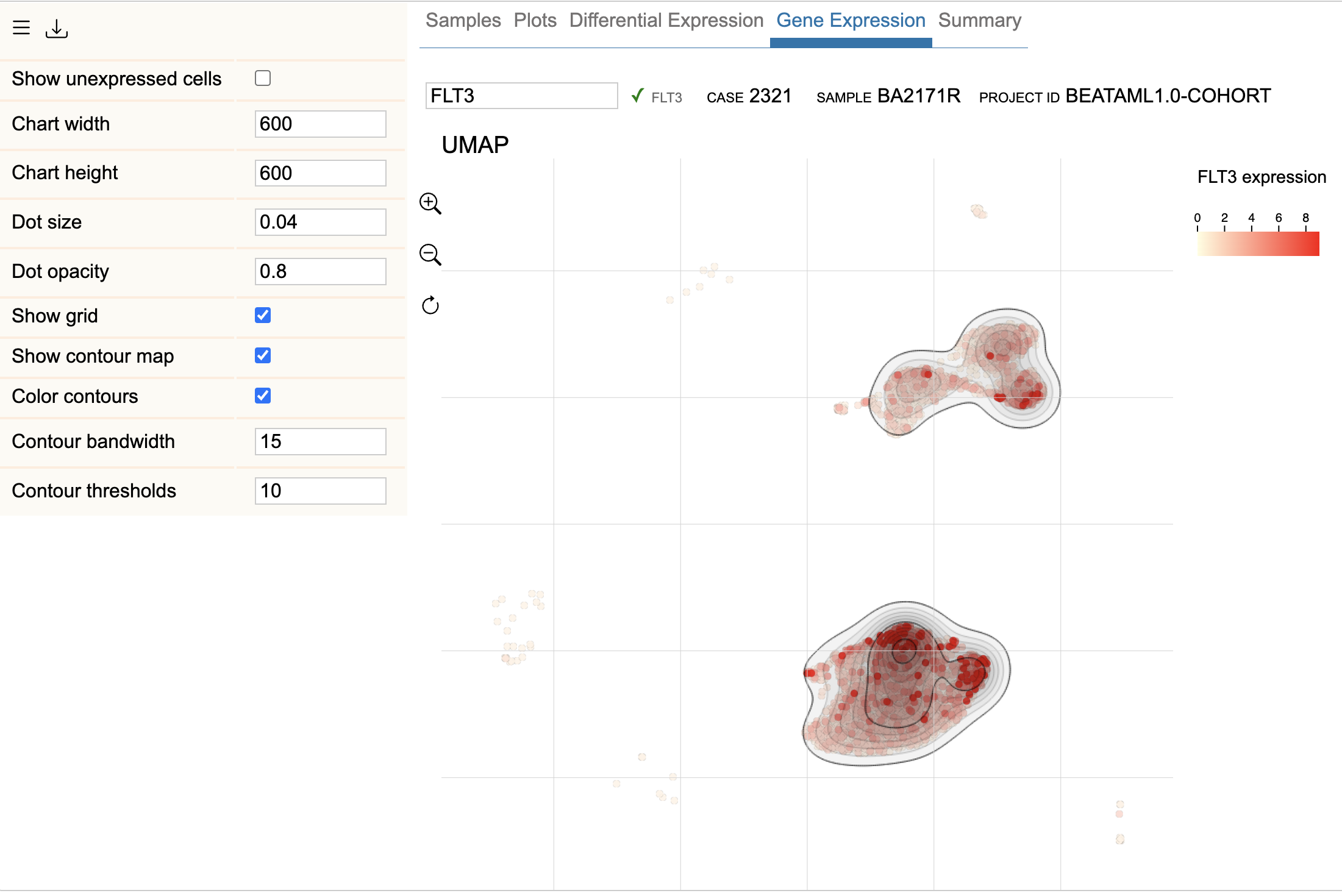Image resolution: width=1342 pixels, height=896 pixels.
Task: Select the Contour bandwidth input box
Action: 320,441
